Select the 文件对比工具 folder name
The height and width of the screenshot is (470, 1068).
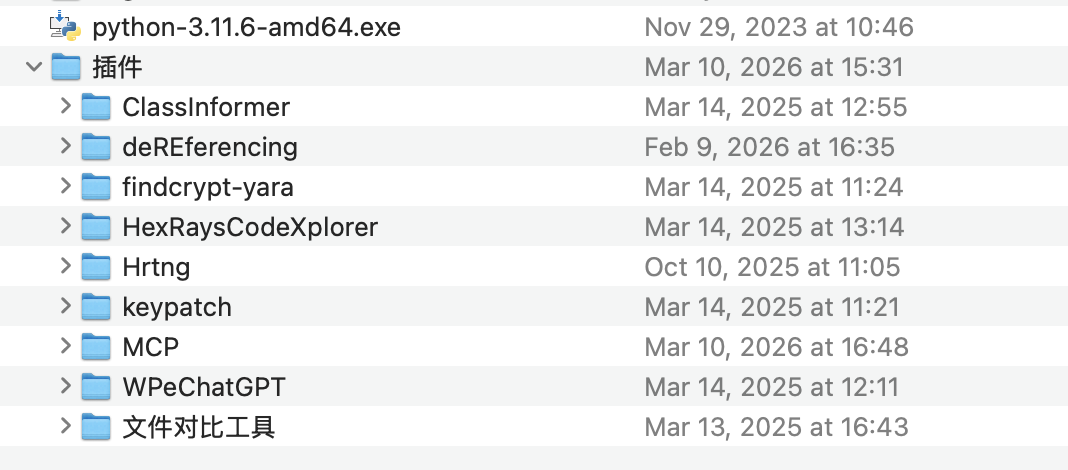click(198, 427)
